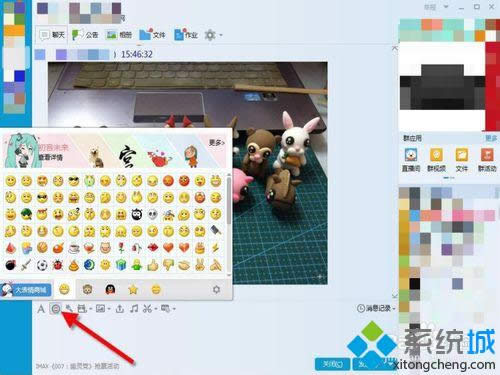Screen dimensions: 500x375
Task: Click 更多 in the emoji banner
Action: tap(217, 143)
